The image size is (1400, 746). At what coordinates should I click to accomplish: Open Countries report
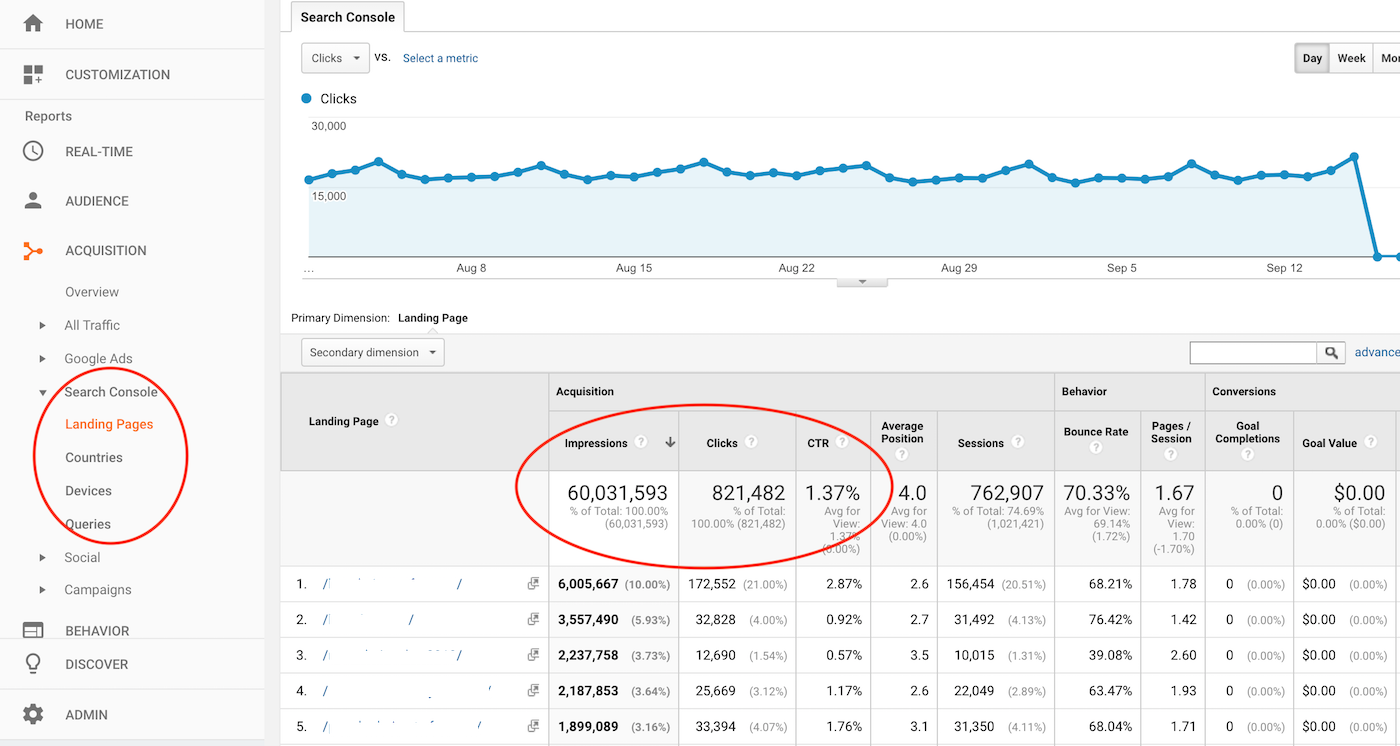94,457
